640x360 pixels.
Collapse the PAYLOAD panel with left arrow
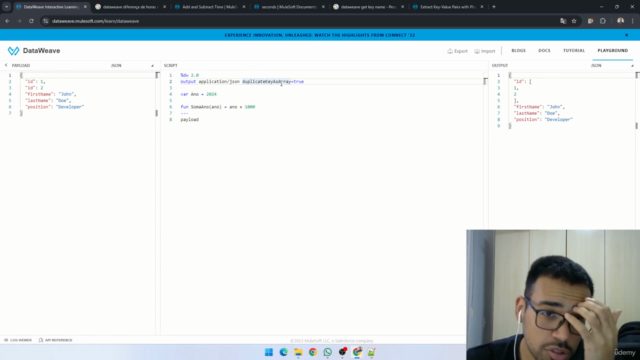pos(6,65)
